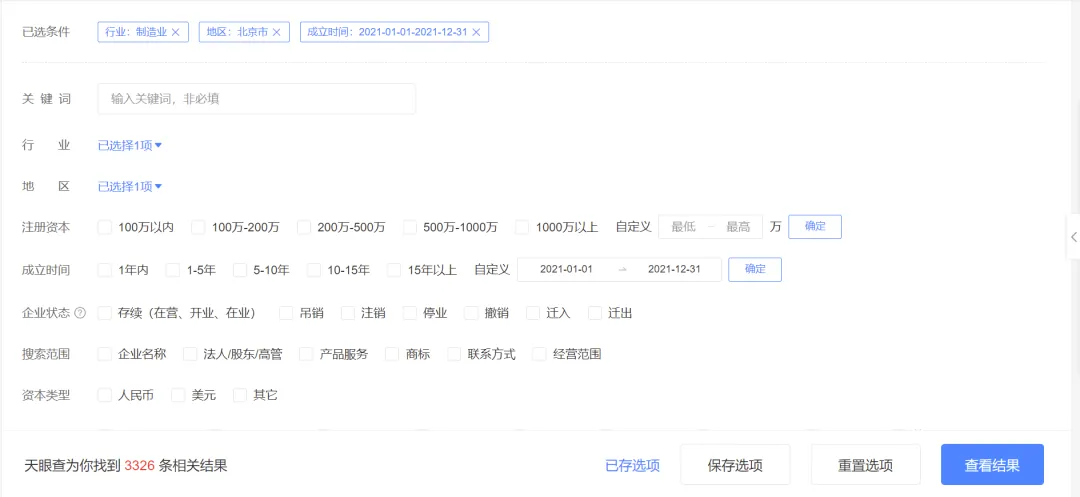Check 人民币 capital type
This screenshot has height=497, width=1080.
(x=105, y=395)
